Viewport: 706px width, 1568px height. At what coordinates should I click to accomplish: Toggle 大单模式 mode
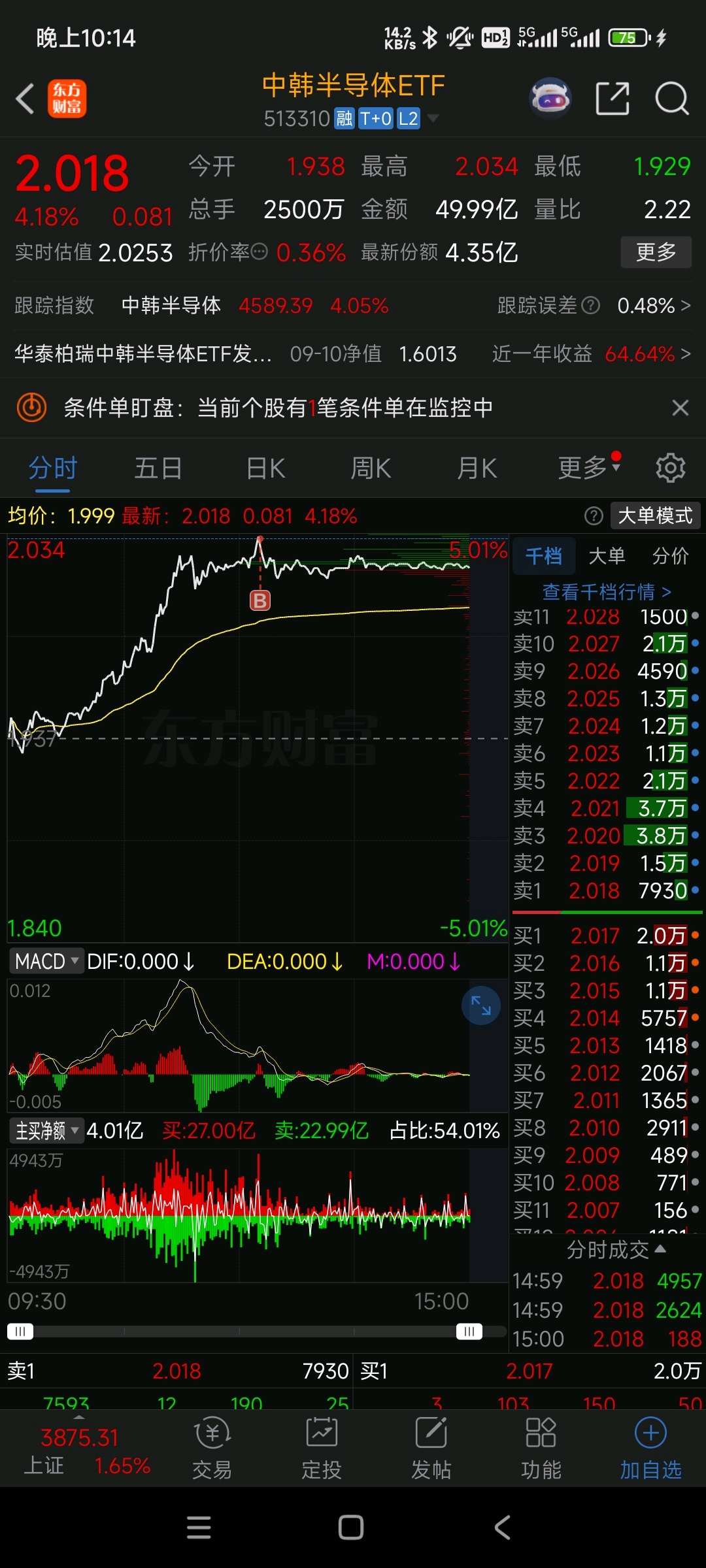click(x=656, y=515)
